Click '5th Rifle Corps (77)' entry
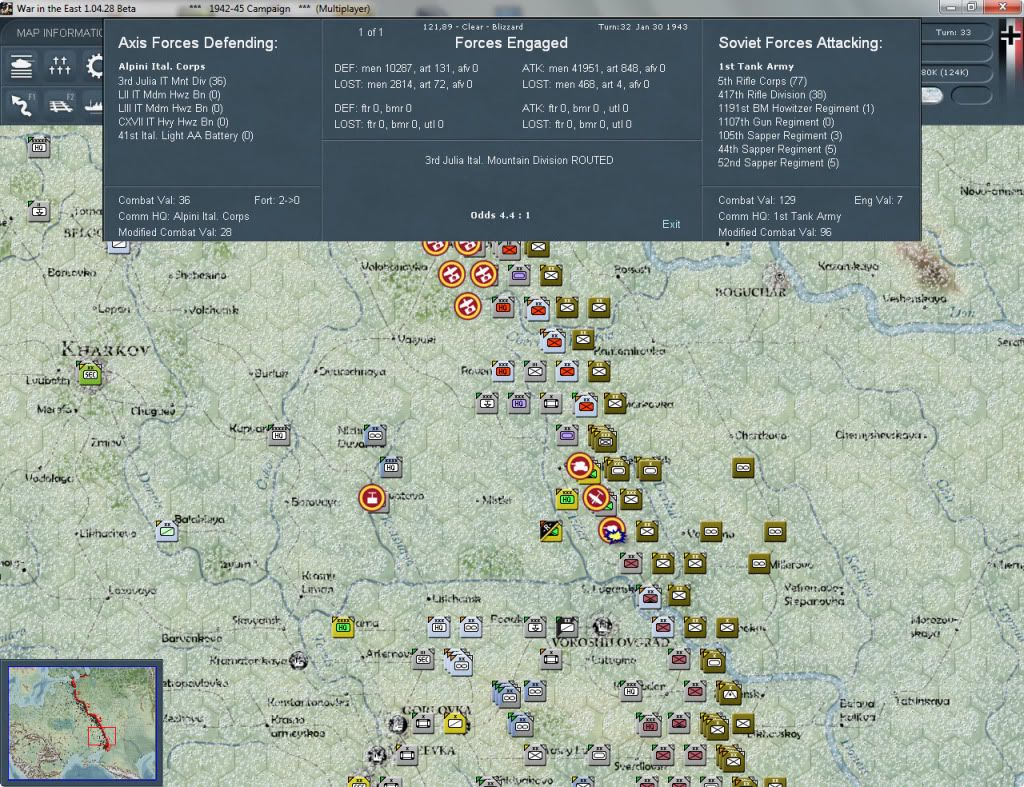 coord(762,81)
